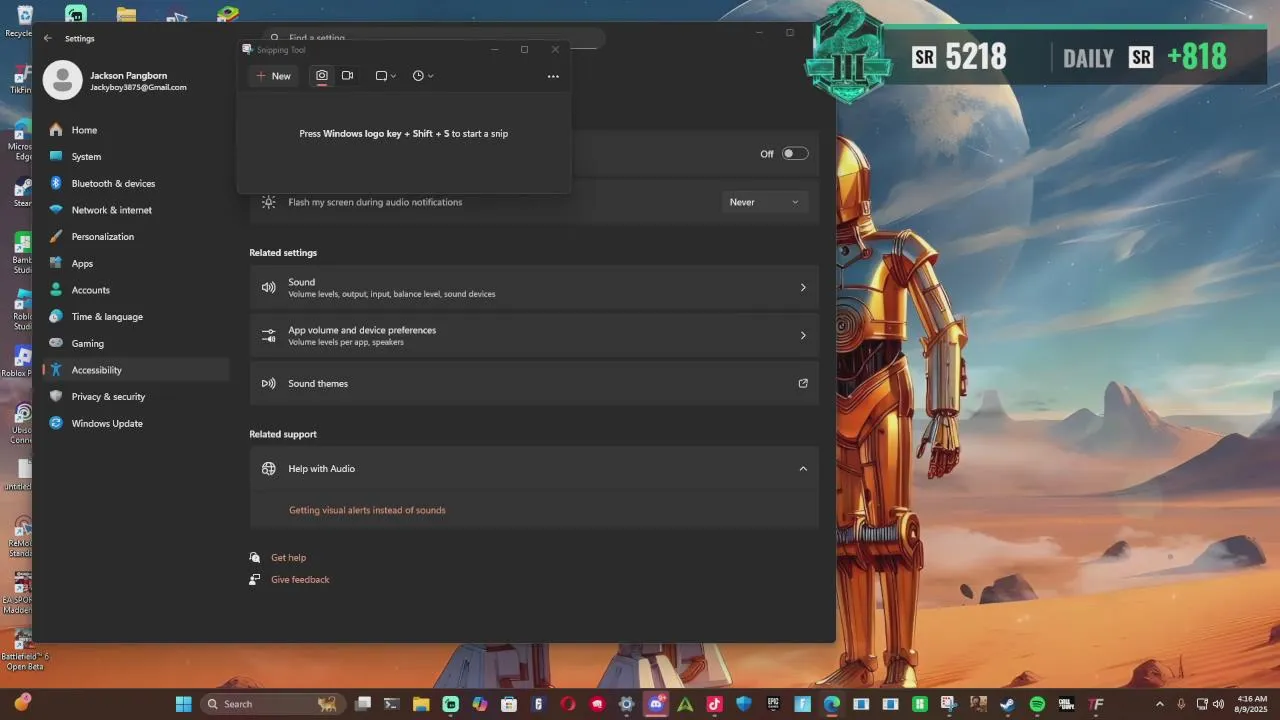Select the Recycle Bin desktop icon
The image size is (1280, 720).
[22, 20]
